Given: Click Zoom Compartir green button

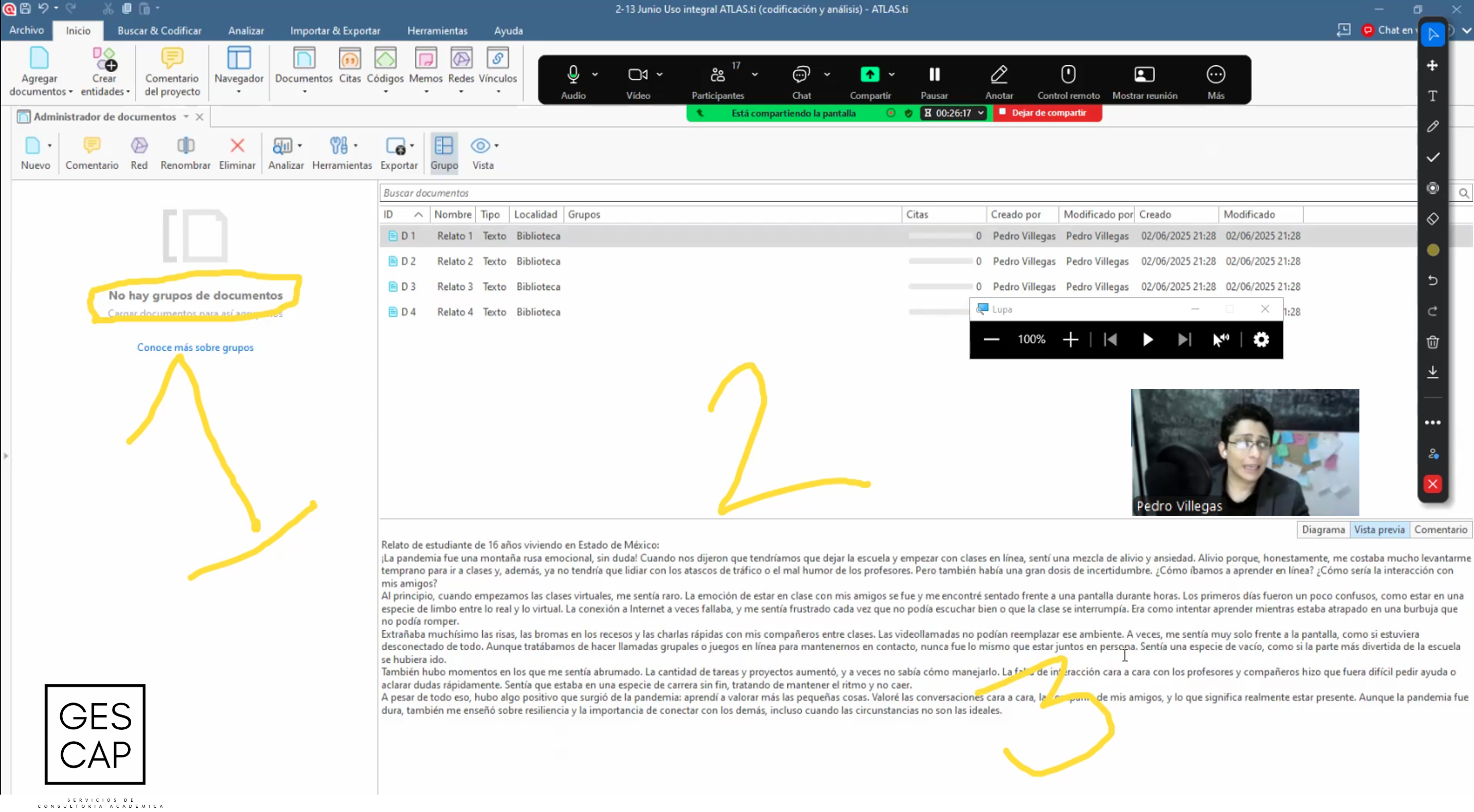Looking at the screenshot, I should (870, 74).
